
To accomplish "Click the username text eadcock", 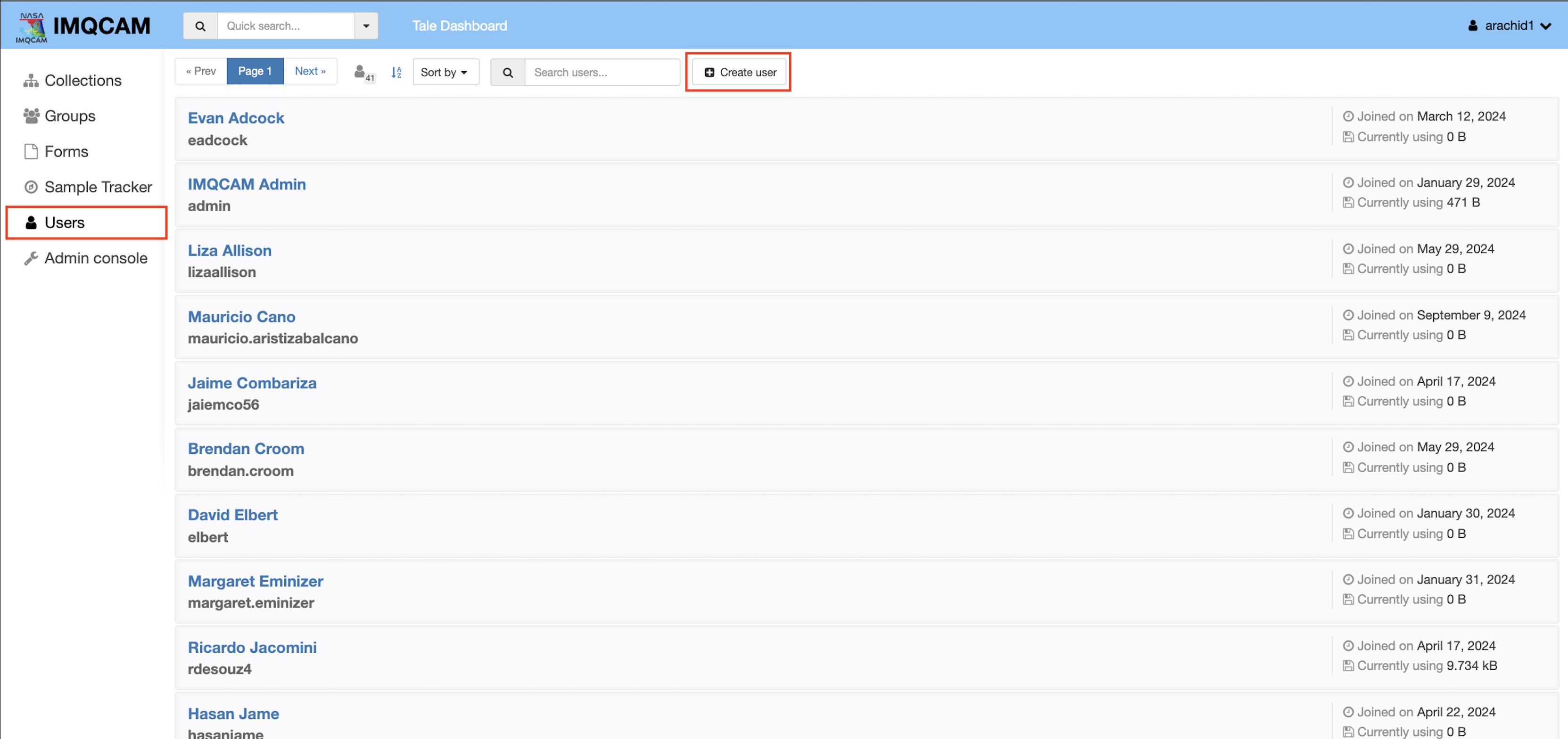I will pyautogui.click(x=217, y=140).
